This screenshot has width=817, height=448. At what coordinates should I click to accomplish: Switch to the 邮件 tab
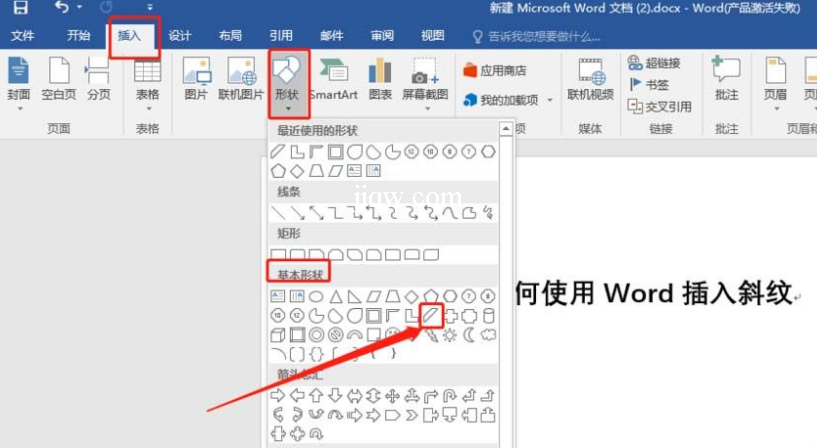tap(331, 35)
